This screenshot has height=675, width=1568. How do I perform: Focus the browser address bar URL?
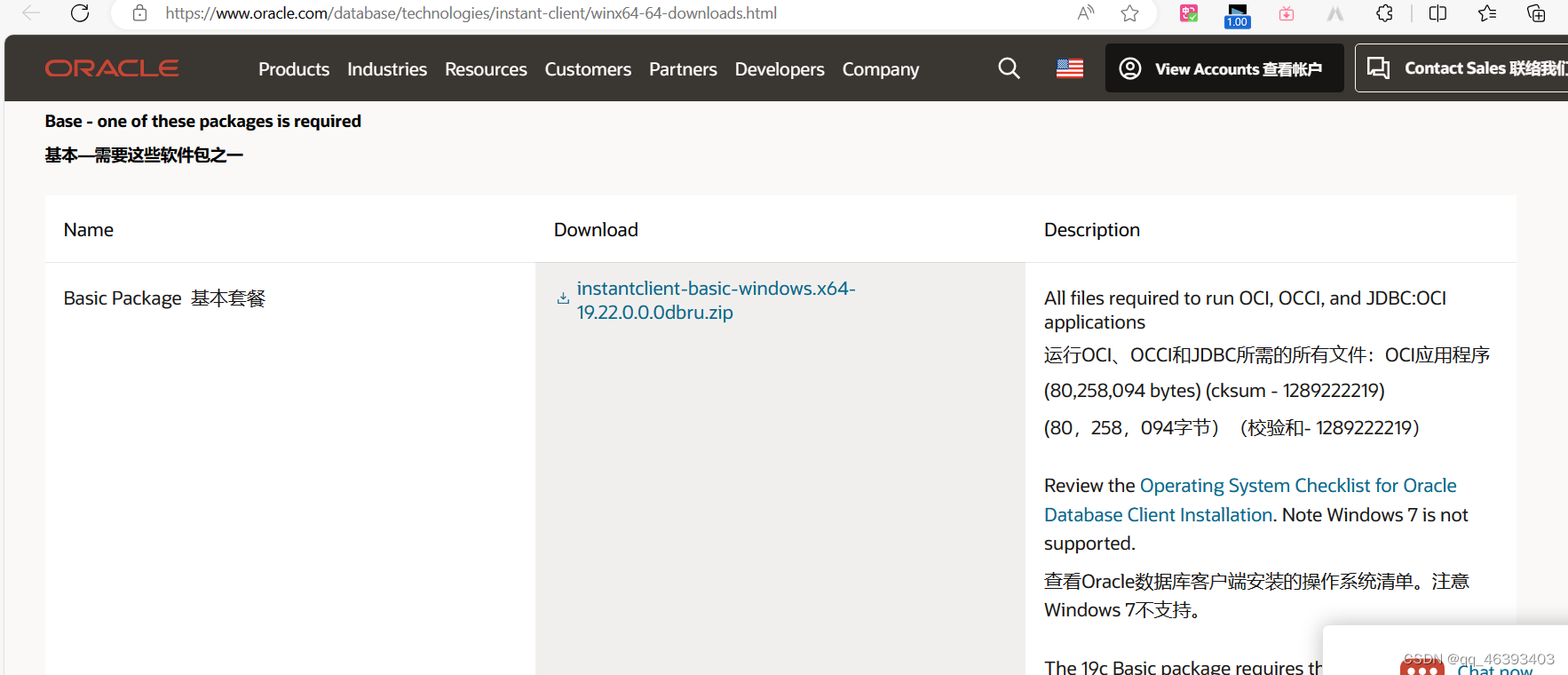(471, 13)
